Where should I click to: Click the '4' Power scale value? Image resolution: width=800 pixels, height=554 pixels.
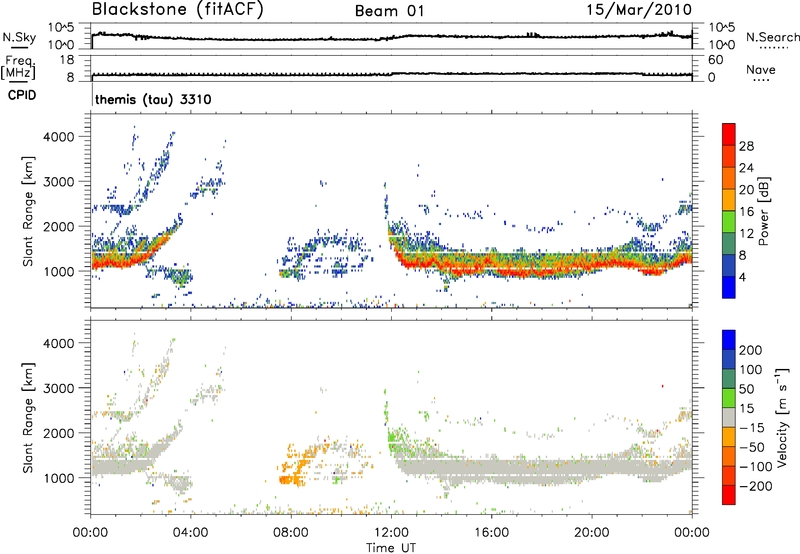pos(742,277)
